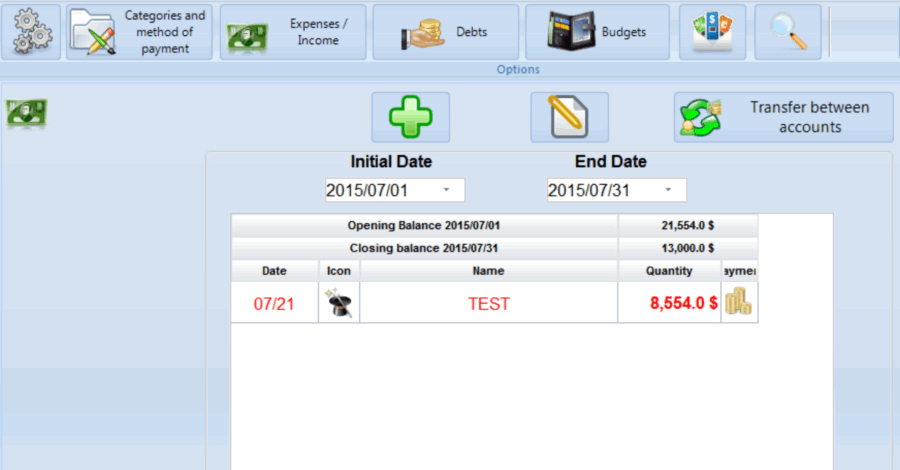Click the magic hat icon in TEST row
This screenshot has width=900, height=470.
point(339,303)
